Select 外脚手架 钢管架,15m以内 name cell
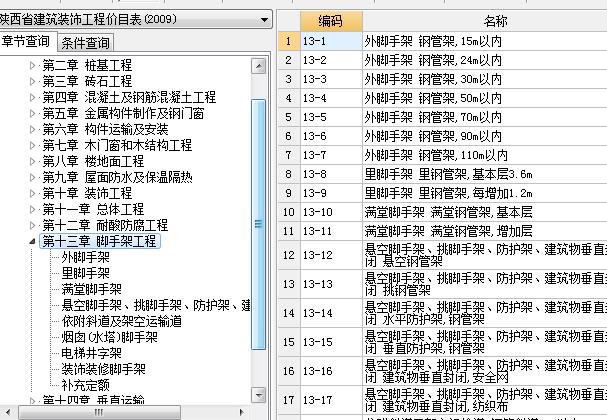Screen dimensions: 607x420 [x=485, y=41]
